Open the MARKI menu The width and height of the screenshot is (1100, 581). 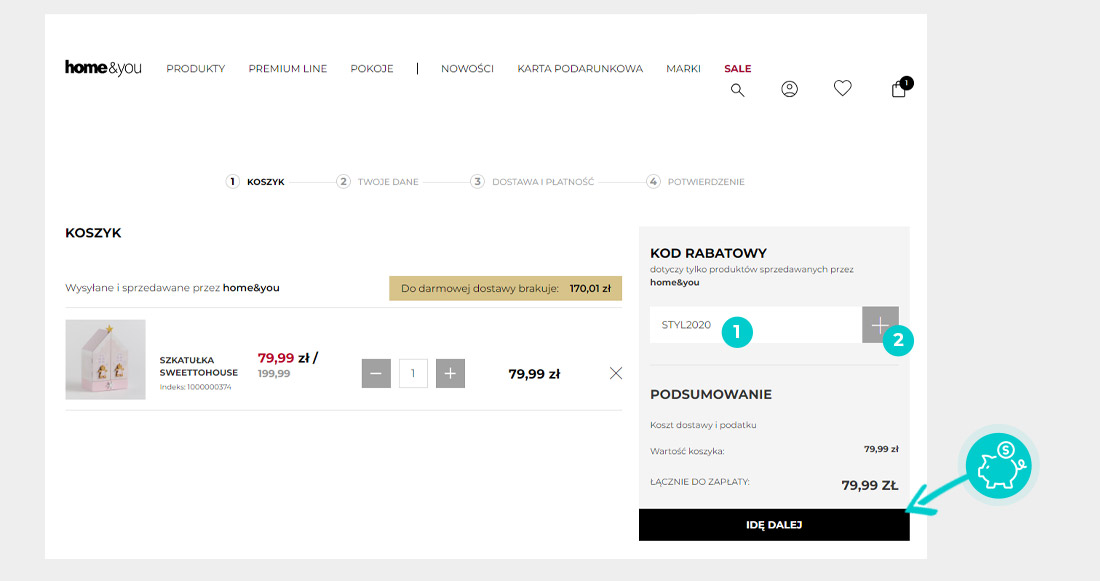coord(683,69)
